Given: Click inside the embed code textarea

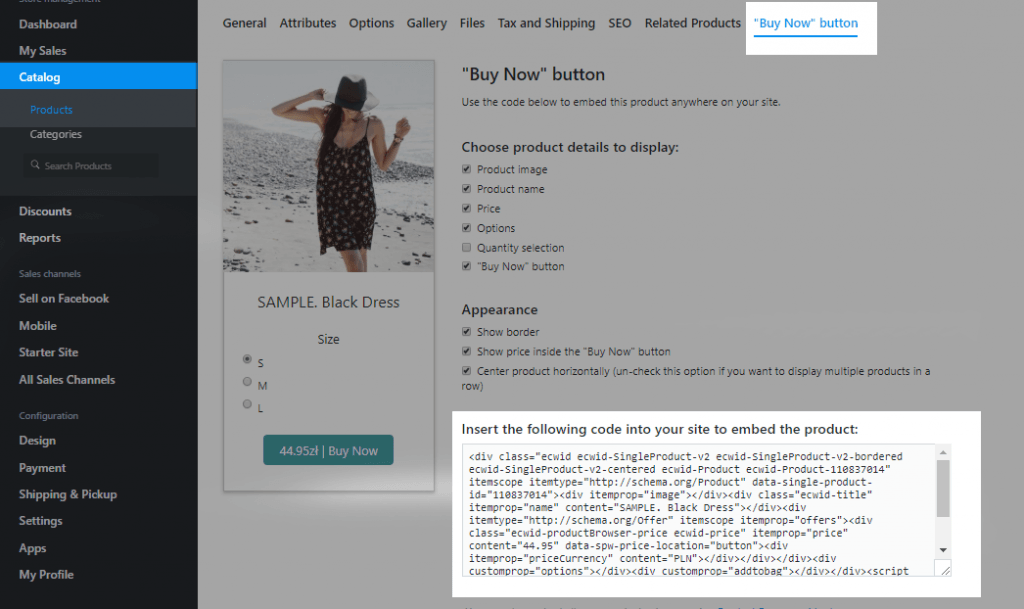Looking at the screenshot, I should click(697, 510).
